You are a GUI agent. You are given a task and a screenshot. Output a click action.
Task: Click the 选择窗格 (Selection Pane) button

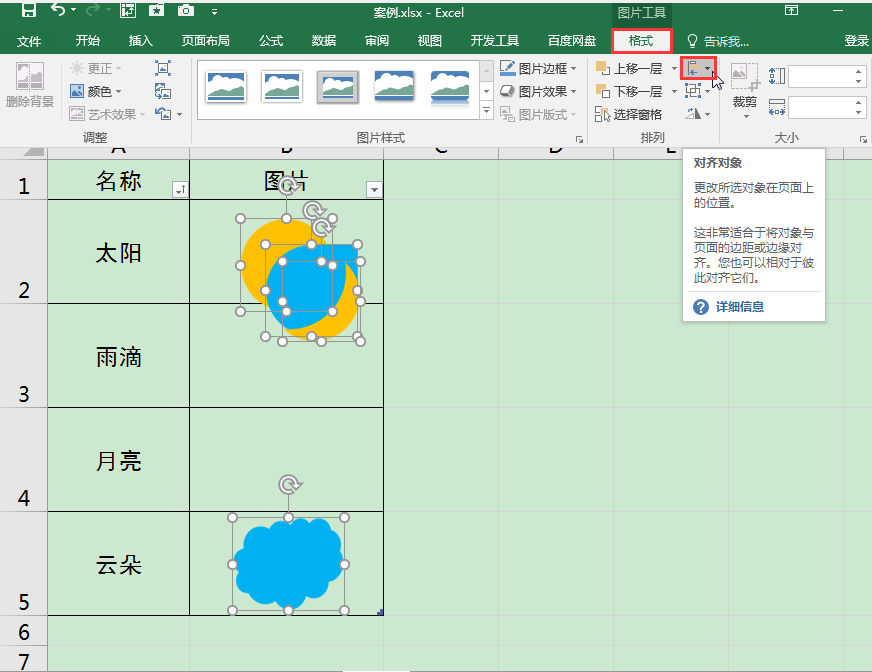pyautogui.click(x=628, y=115)
